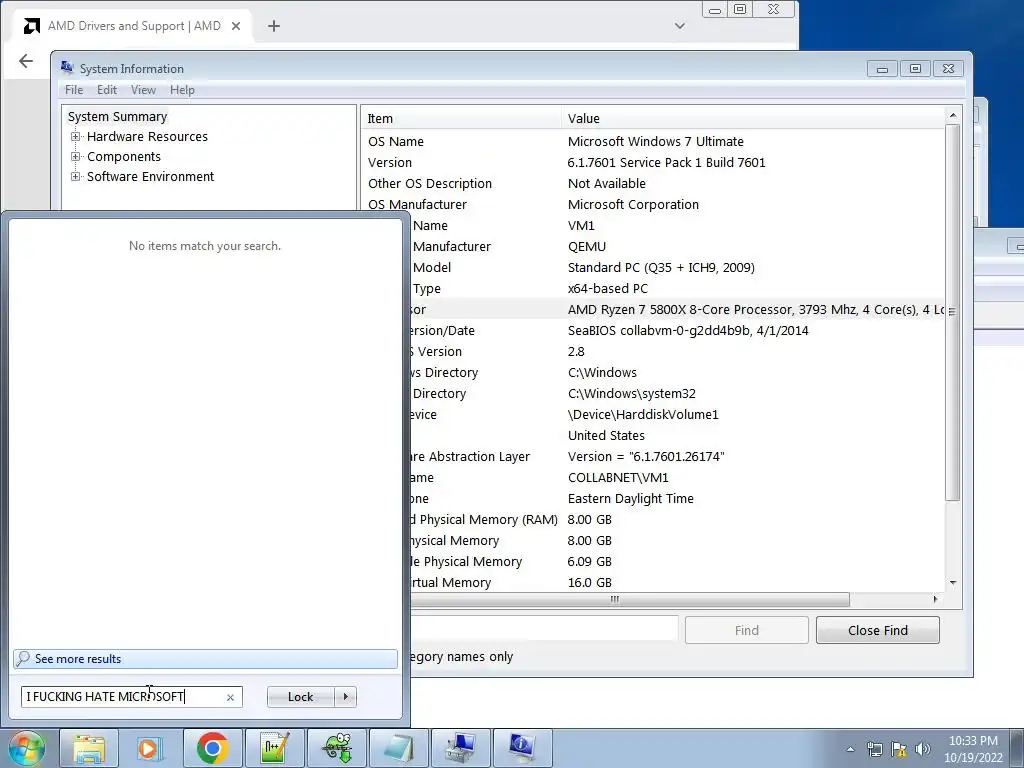This screenshot has width=1024, height=768.
Task: Select System Information taskbar button
Action: (x=522, y=748)
